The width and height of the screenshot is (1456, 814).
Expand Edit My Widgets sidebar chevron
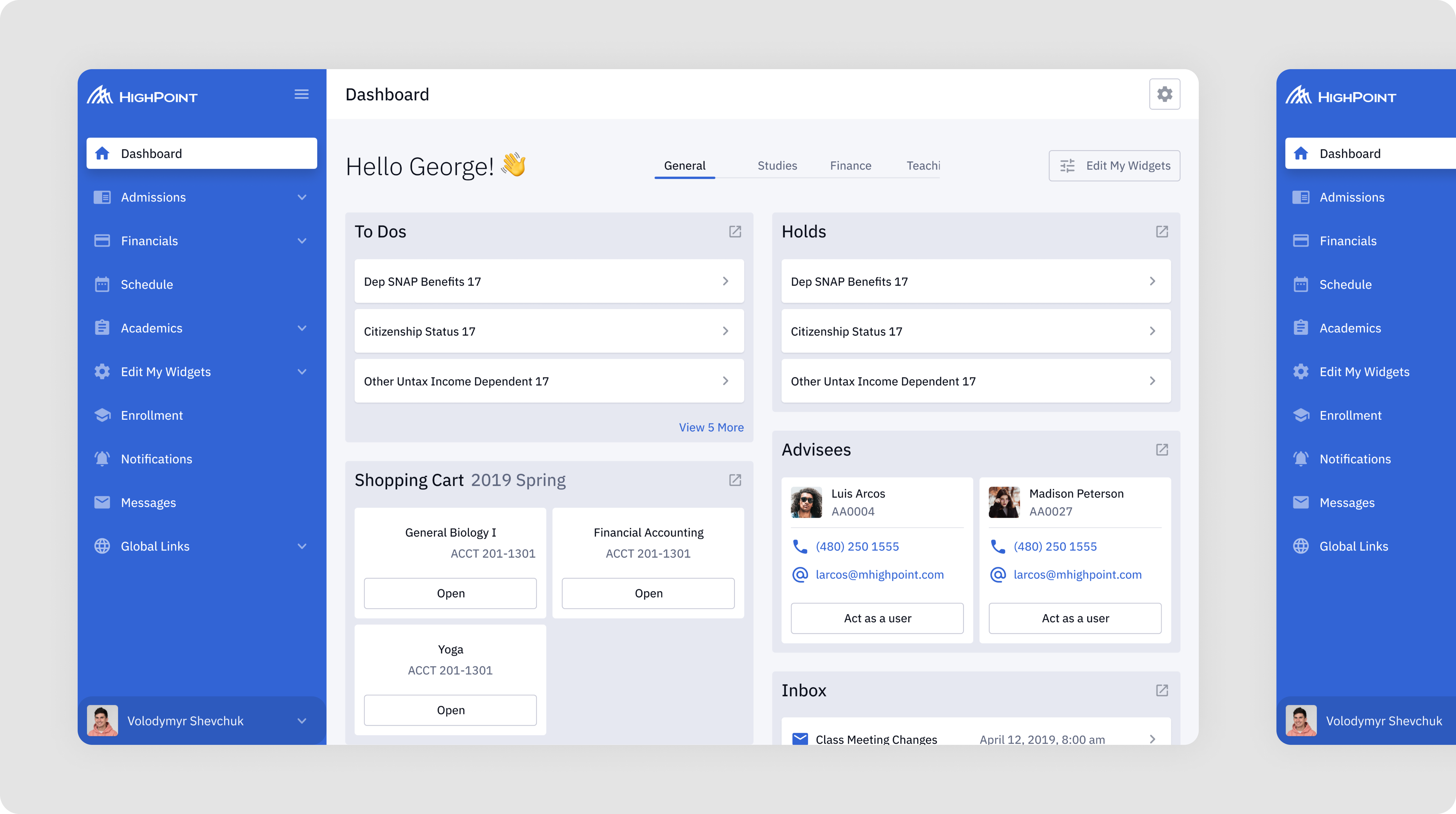pos(302,372)
